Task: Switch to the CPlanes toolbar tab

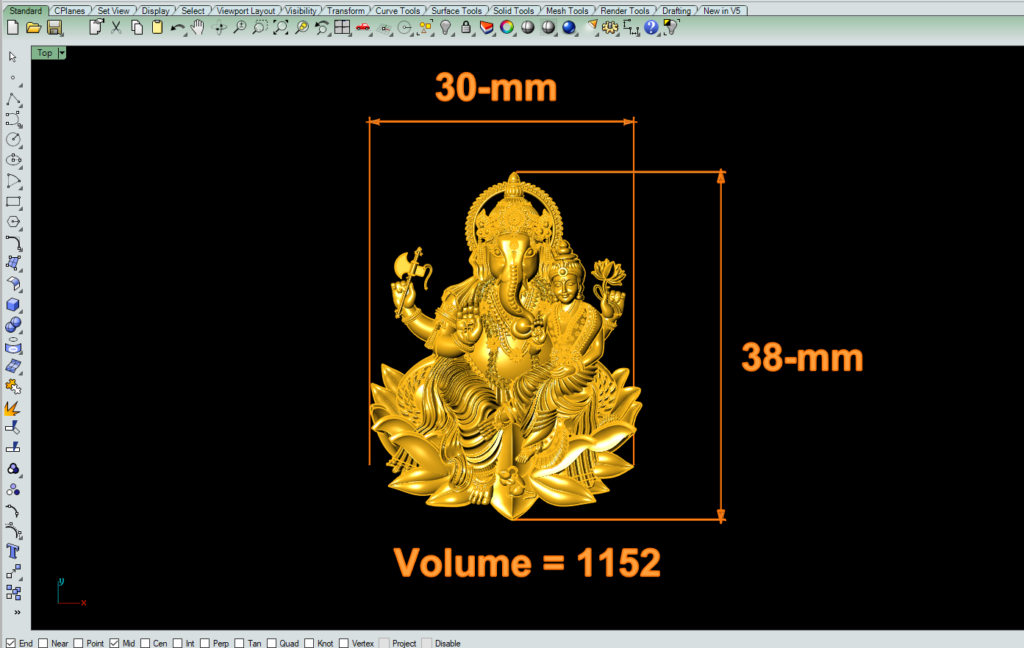Action: pyautogui.click(x=69, y=10)
